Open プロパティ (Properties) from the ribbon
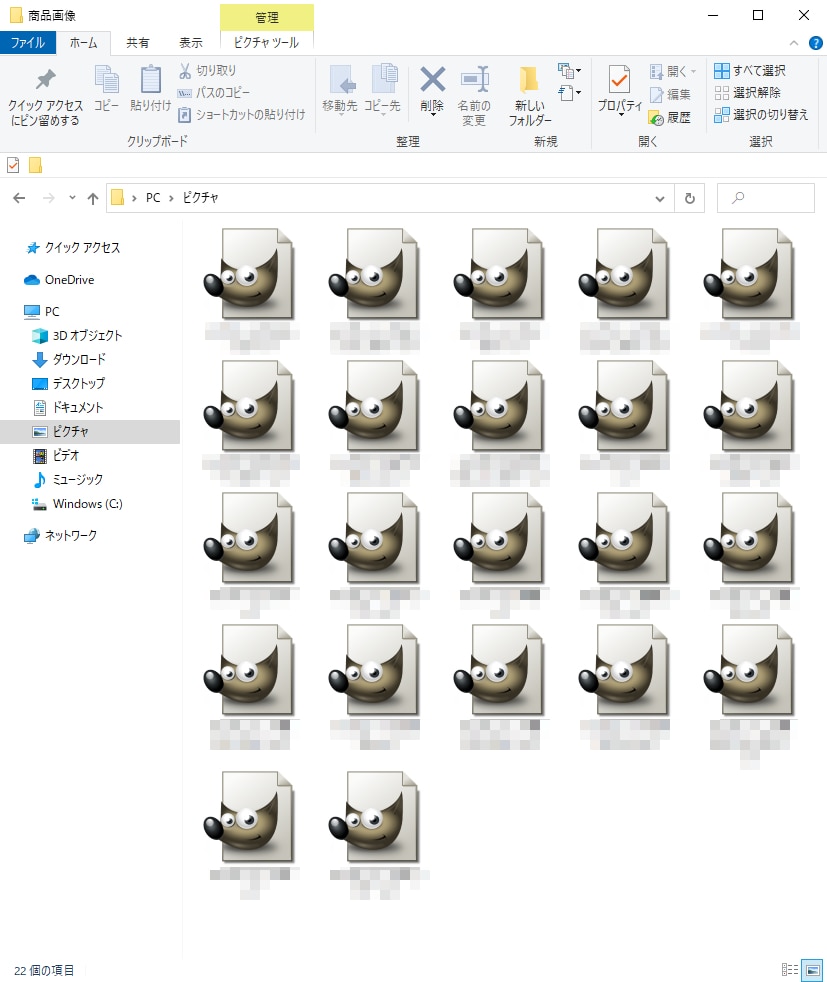The height and width of the screenshot is (982, 827). tap(620, 91)
